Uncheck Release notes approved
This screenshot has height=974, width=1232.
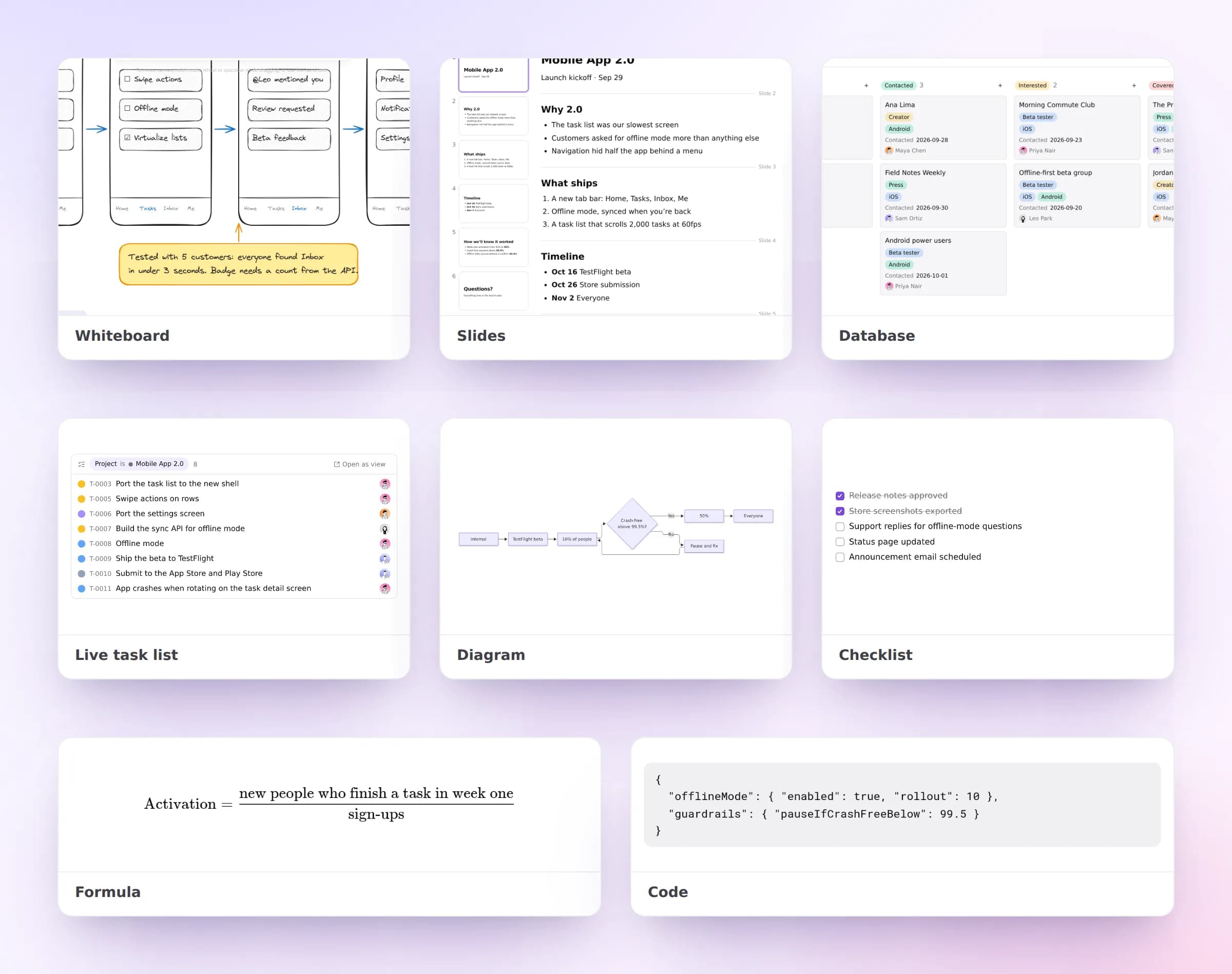click(840, 496)
